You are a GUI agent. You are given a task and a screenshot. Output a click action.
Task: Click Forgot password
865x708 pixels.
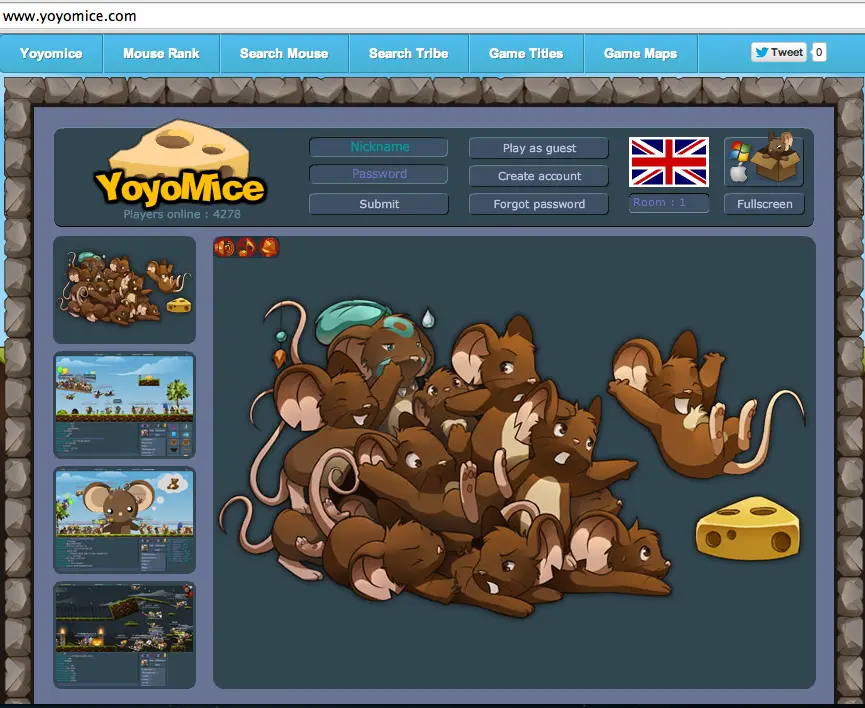click(x=539, y=204)
